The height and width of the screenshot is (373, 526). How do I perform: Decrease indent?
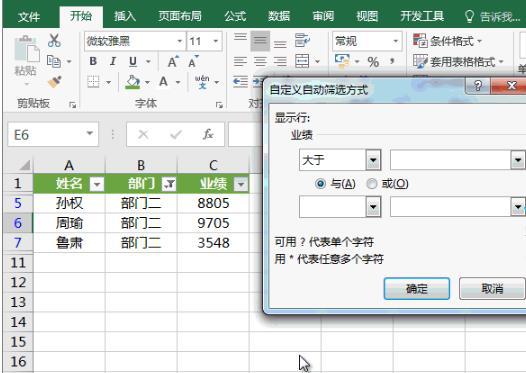pos(240,82)
